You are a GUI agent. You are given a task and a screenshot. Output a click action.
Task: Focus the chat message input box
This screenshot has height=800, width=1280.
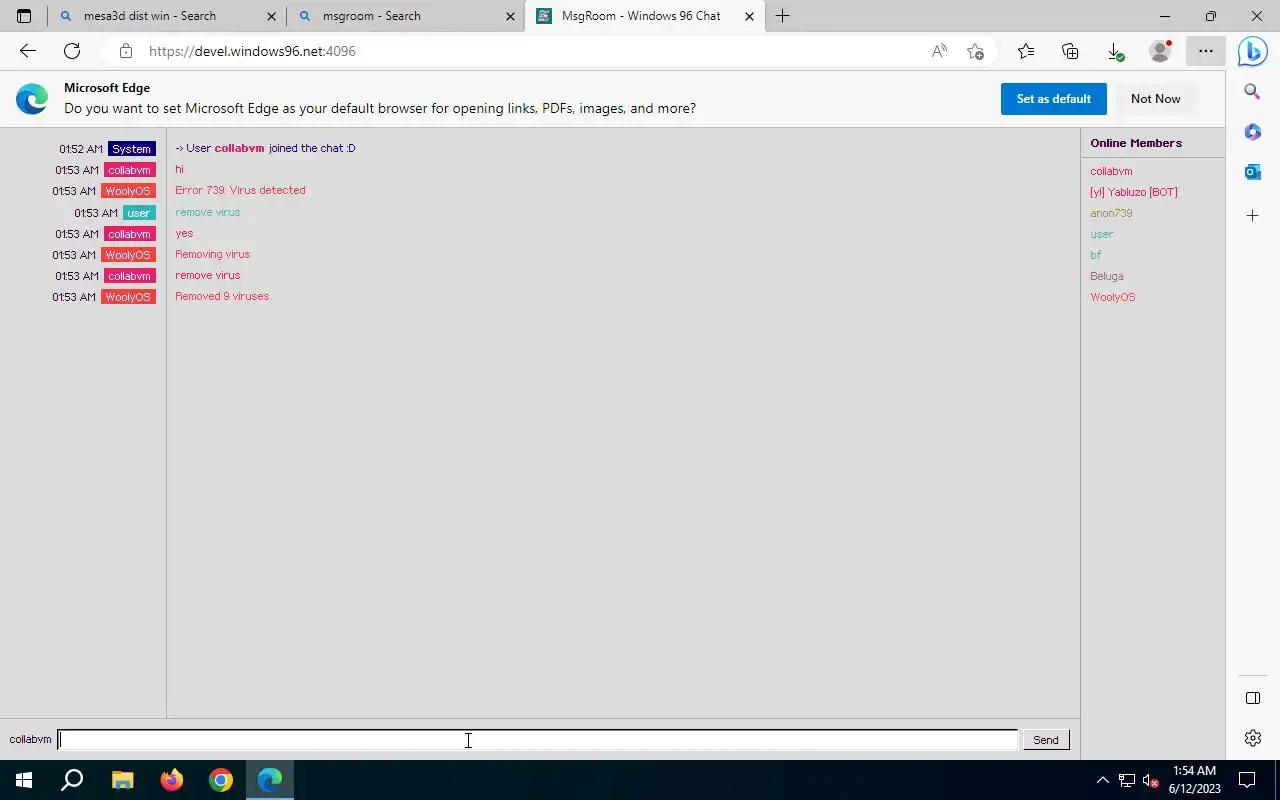[x=537, y=740]
